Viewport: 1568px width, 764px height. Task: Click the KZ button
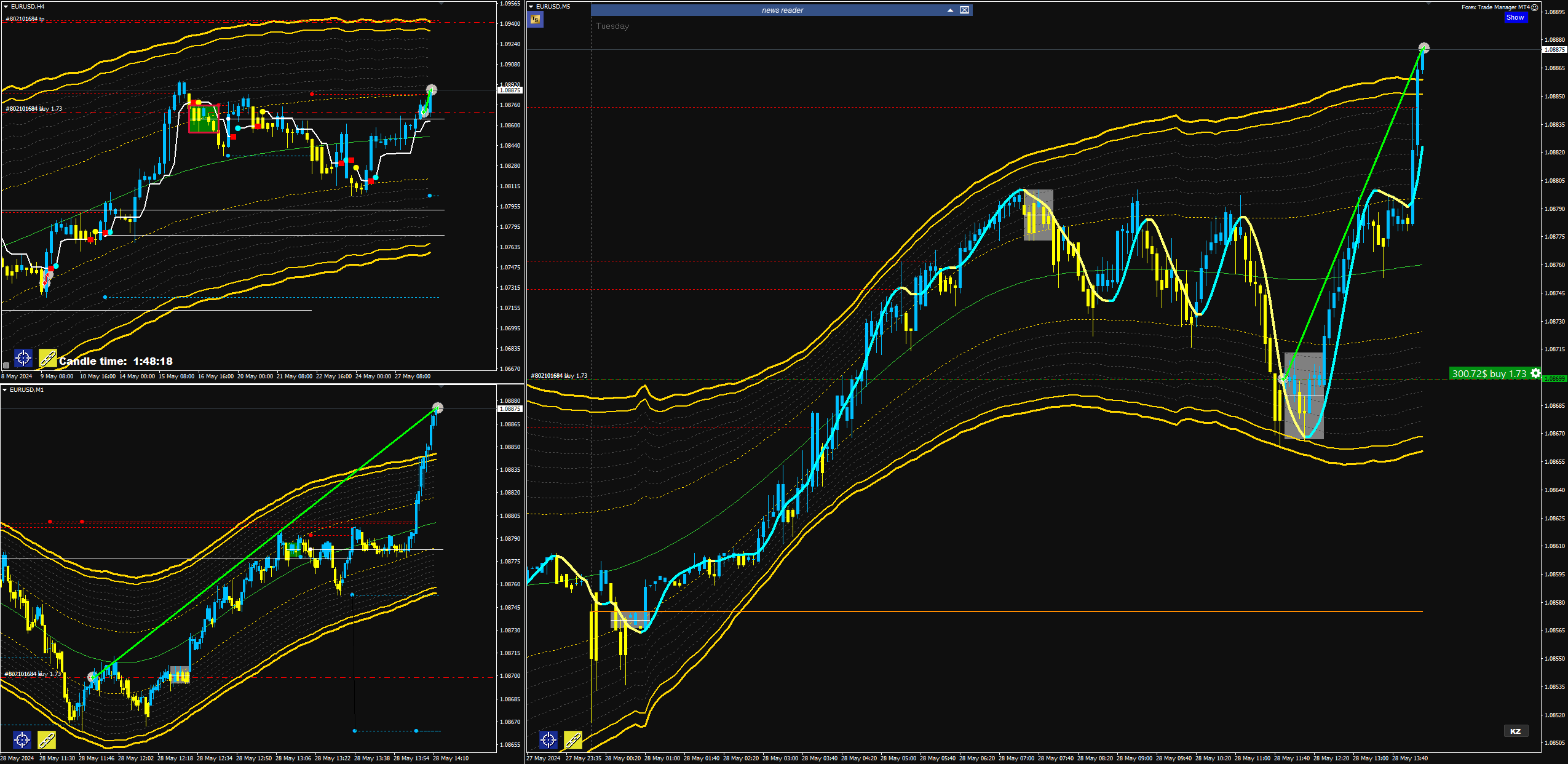(x=1515, y=731)
